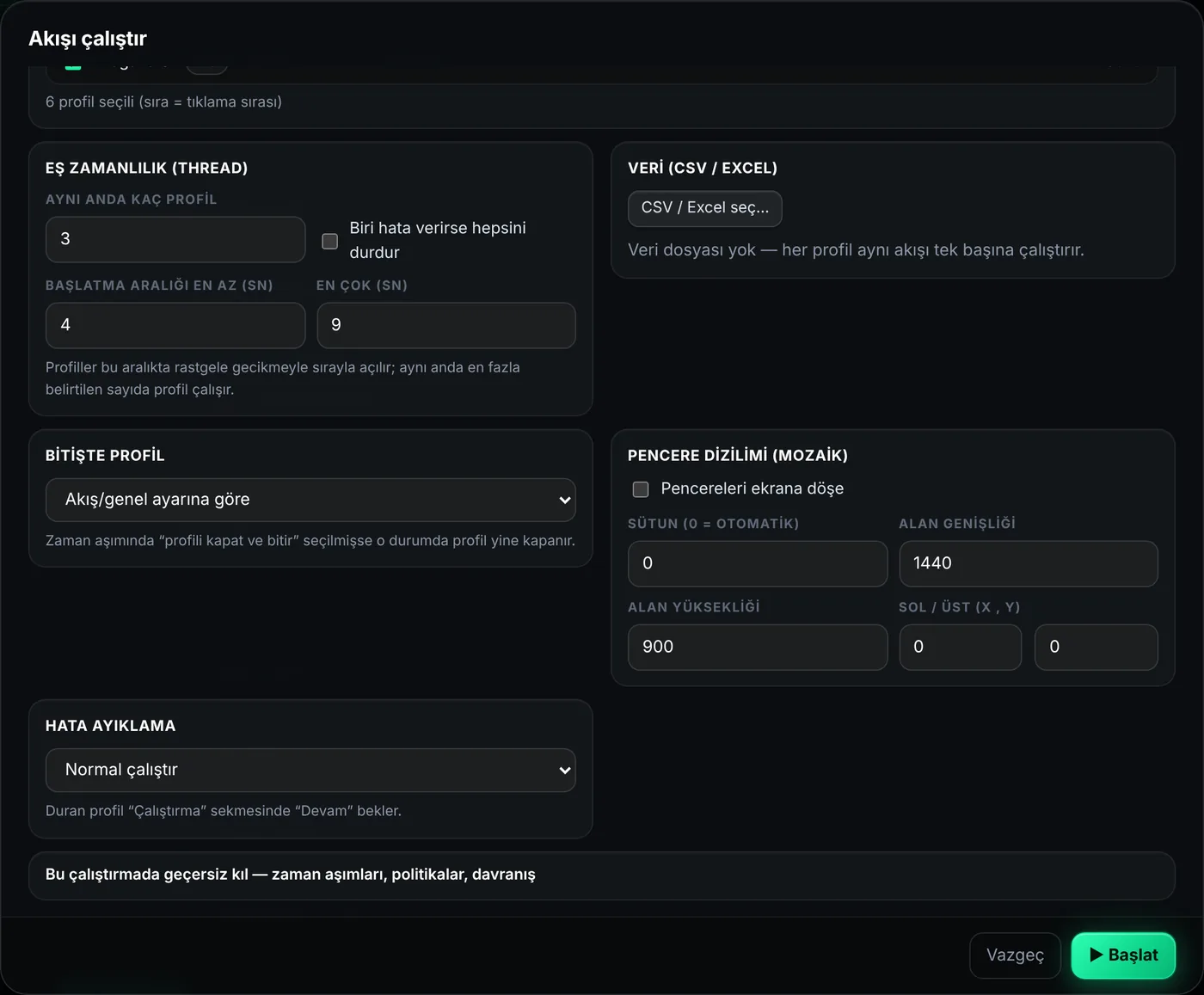Screen dimensions: 1204x995
Task: Focus the "Sütun (0 = otomatik)" field
Action: [758, 563]
